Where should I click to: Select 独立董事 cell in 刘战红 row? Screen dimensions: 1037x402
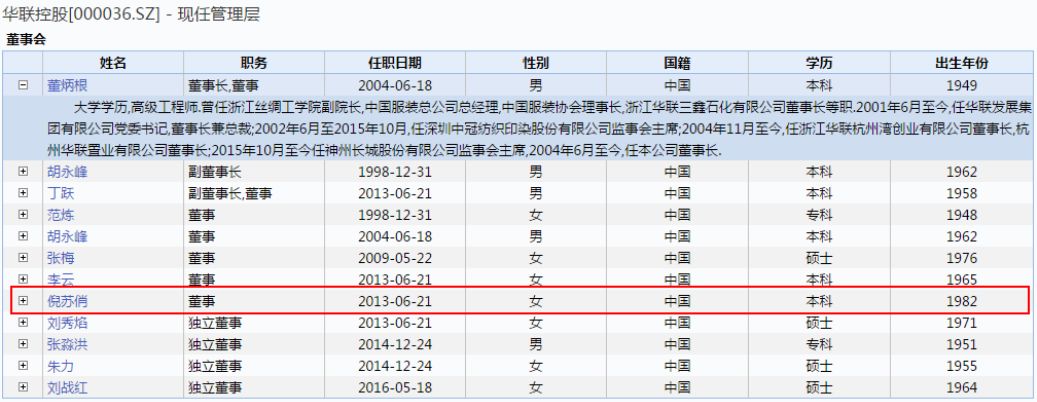[254, 387]
